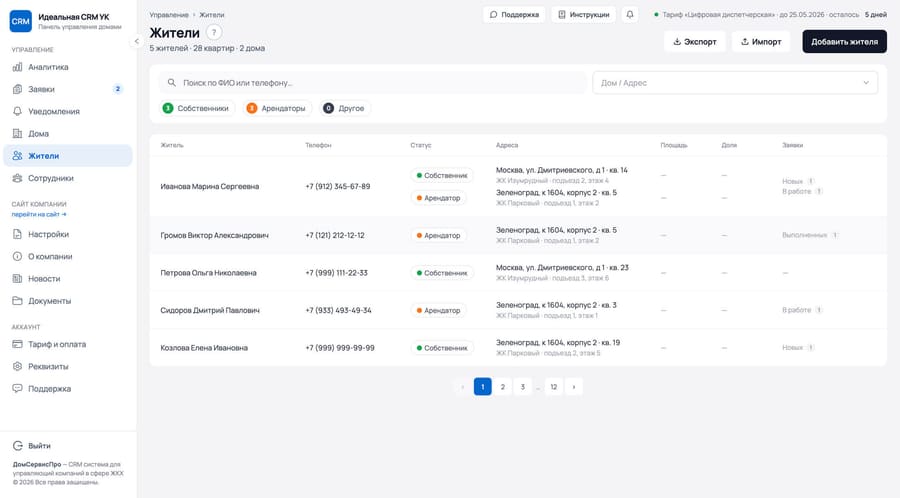
Task: Click the Заявки counter badge
Action: (118, 89)
